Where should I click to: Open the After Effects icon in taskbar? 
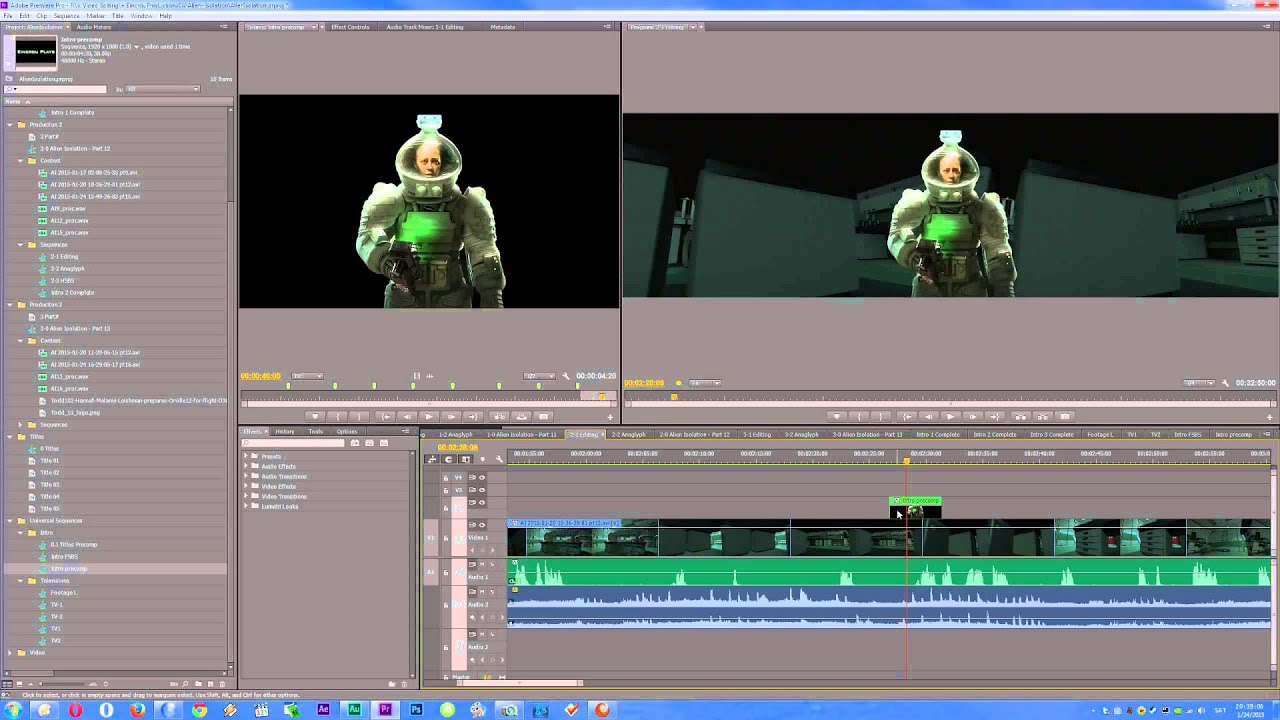323,710
